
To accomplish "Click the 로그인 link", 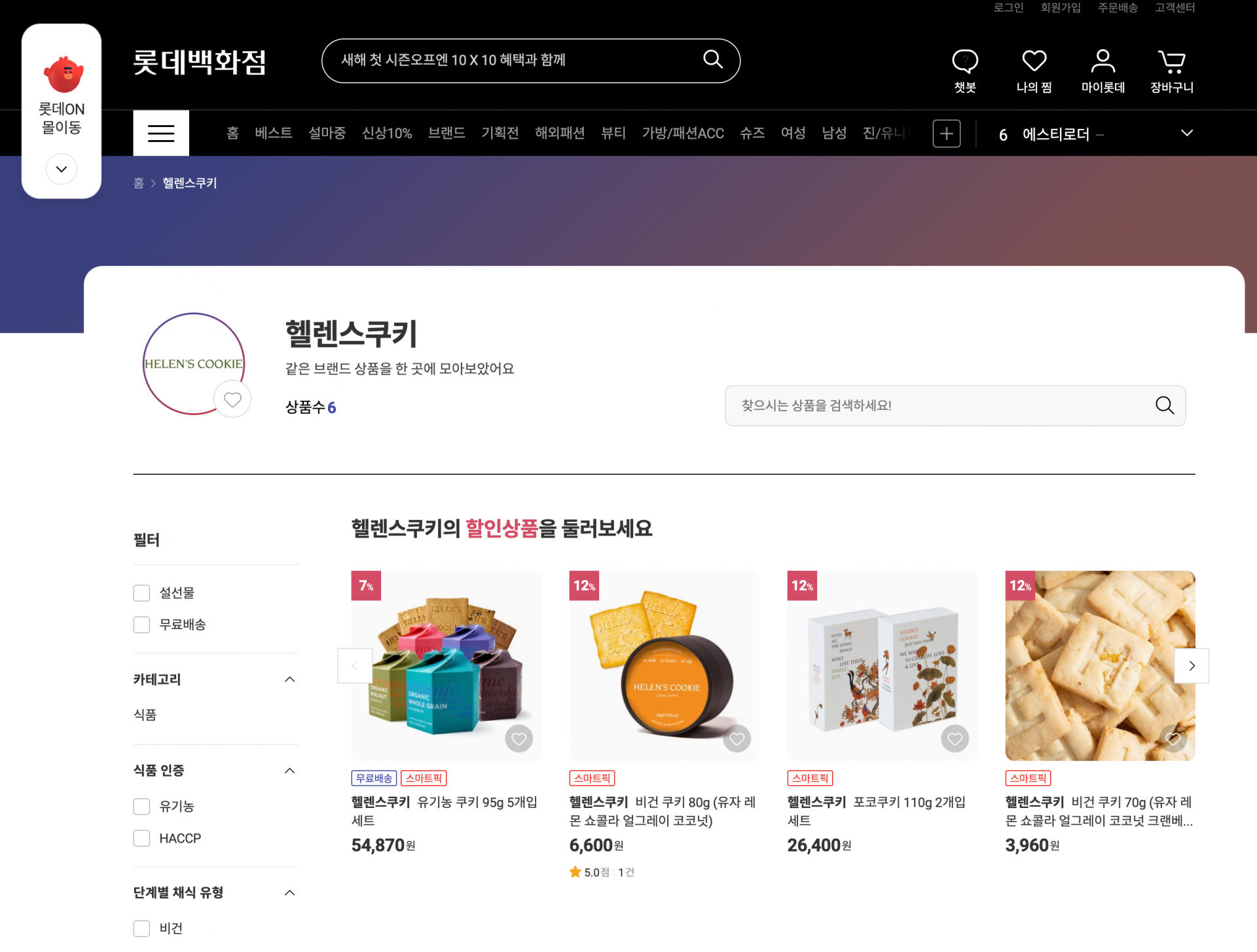I will [1008, 8].
